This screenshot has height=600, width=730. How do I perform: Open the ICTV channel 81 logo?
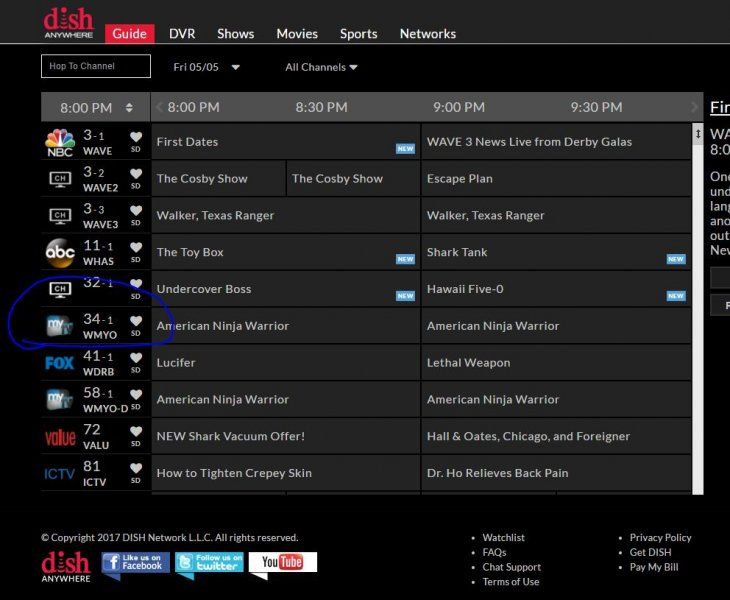pos(60,474)
